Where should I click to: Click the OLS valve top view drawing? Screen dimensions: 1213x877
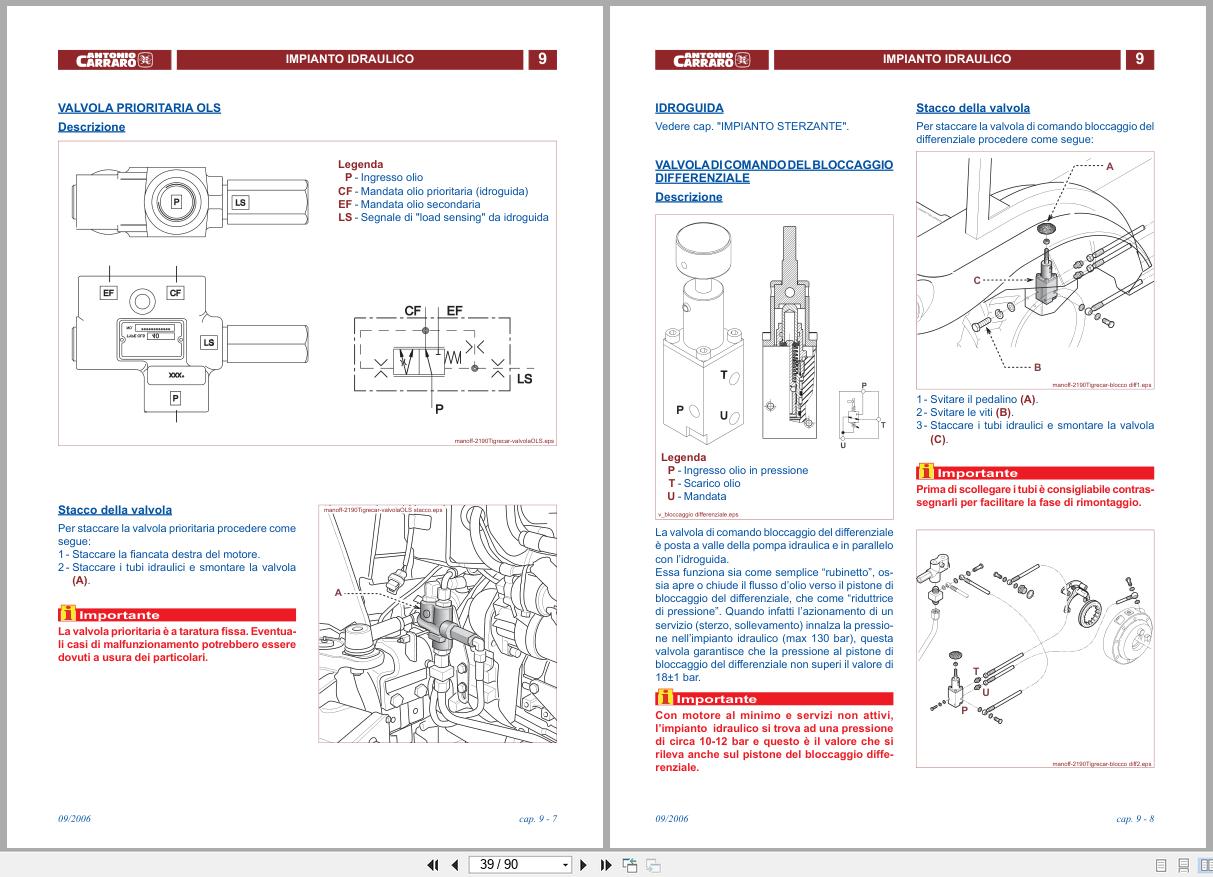[192, 202]
